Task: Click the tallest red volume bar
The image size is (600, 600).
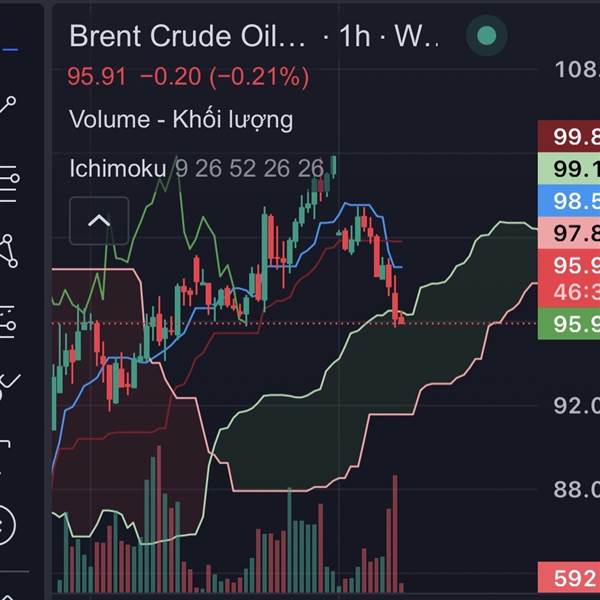Action: pyautogui.click(x=396, y=532)
